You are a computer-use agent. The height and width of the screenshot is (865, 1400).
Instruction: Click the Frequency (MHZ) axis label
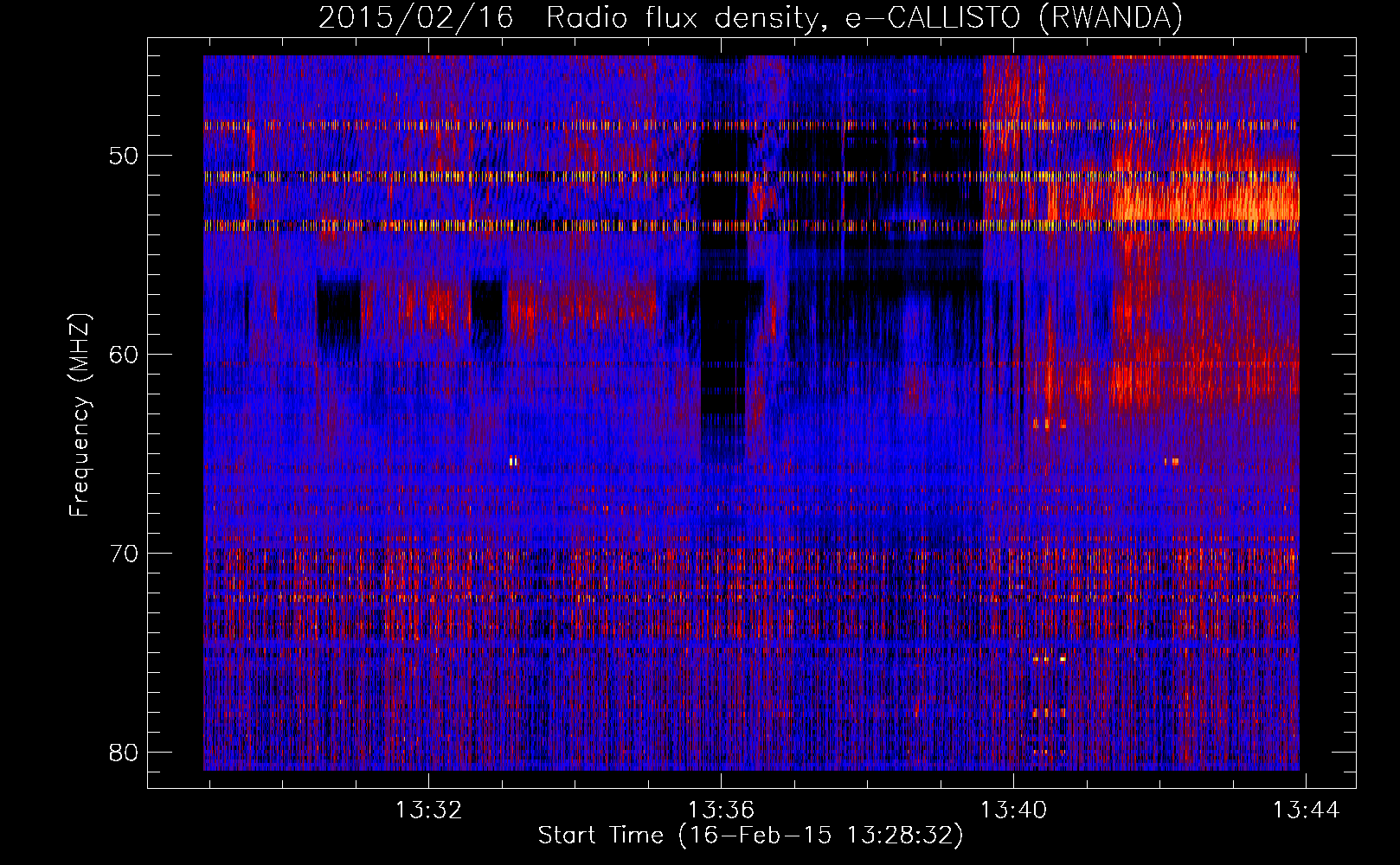click(x=80, y=414)
